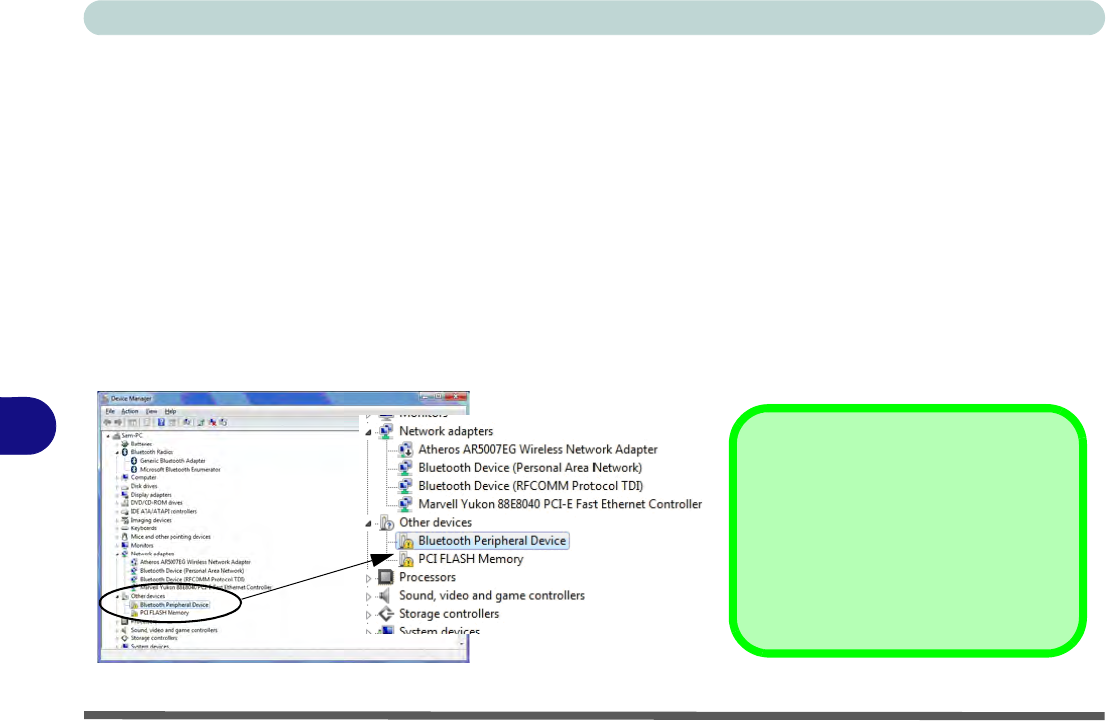Click the Device Manager scrollbar down arrow
The width and height of the screenshot is (1106, 721).
point(462,643)
